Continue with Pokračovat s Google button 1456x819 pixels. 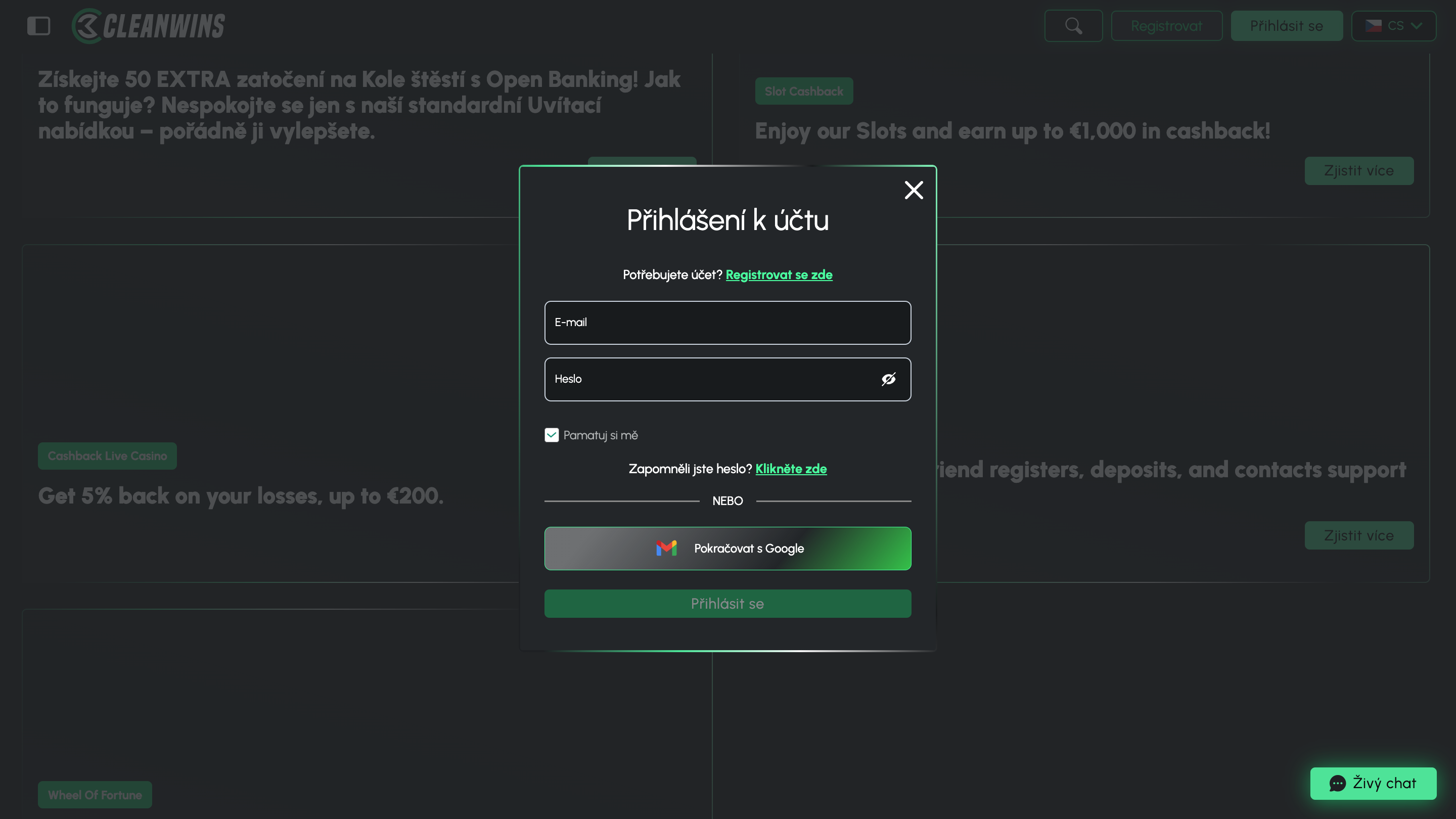727,548
